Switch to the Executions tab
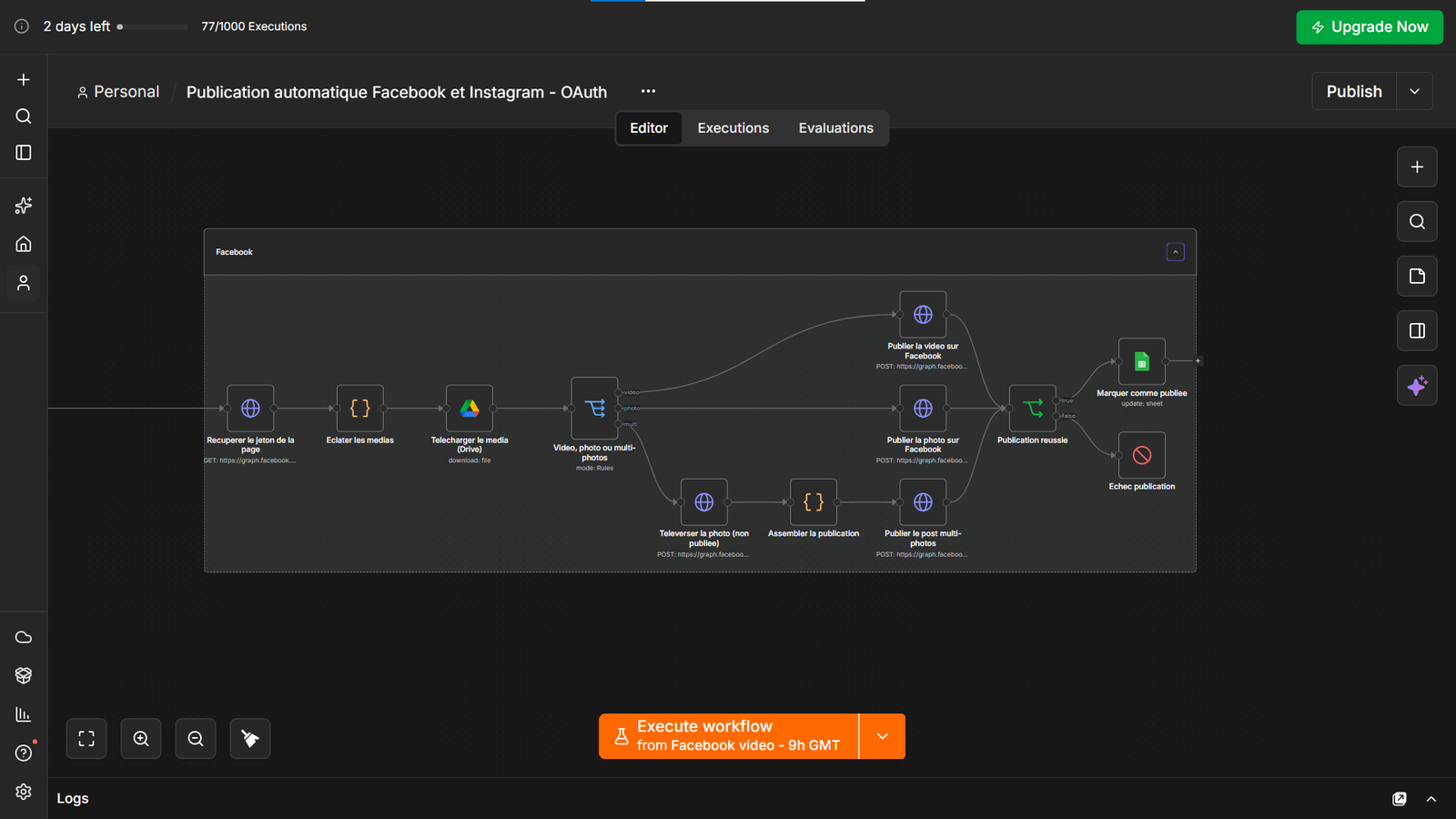The image size is (1456, 819). (x=733, y=128)
